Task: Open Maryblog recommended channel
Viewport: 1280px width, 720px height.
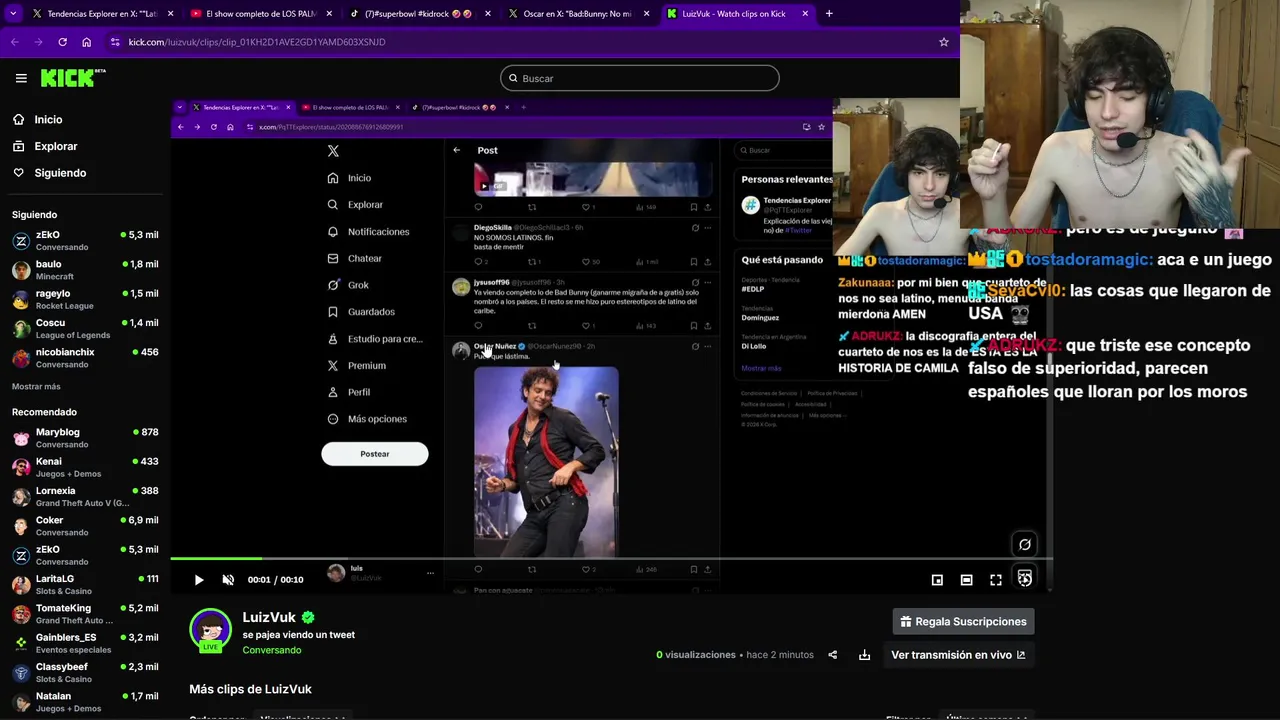Action: [85, 438]
